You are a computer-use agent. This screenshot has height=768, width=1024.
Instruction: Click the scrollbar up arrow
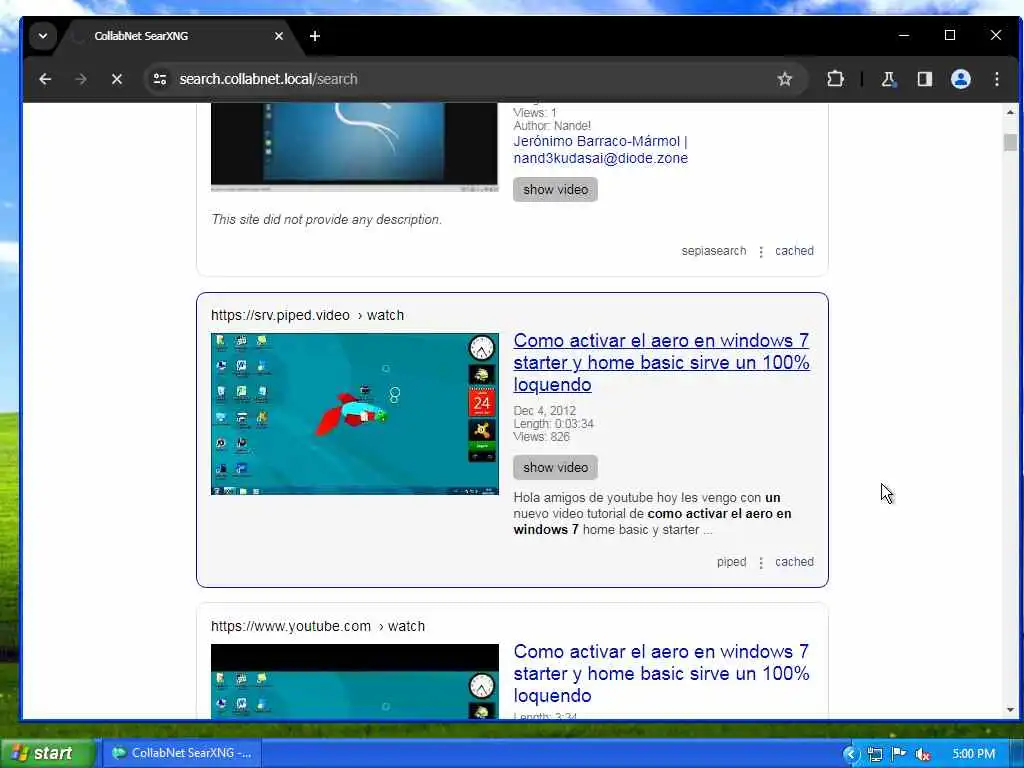[x=1010, y=112]
